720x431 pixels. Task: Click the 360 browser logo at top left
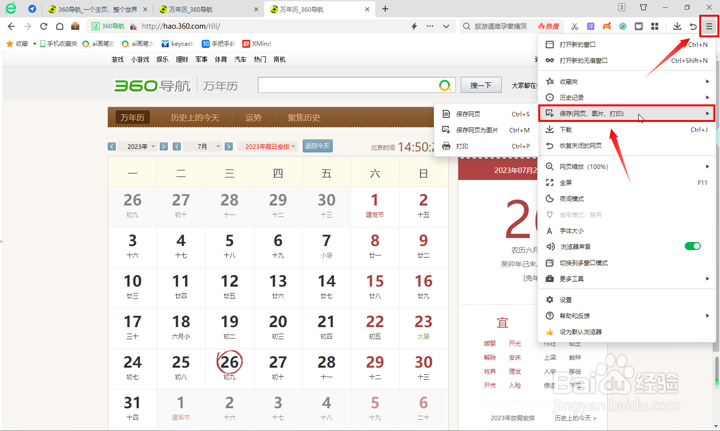coord(11,8)
